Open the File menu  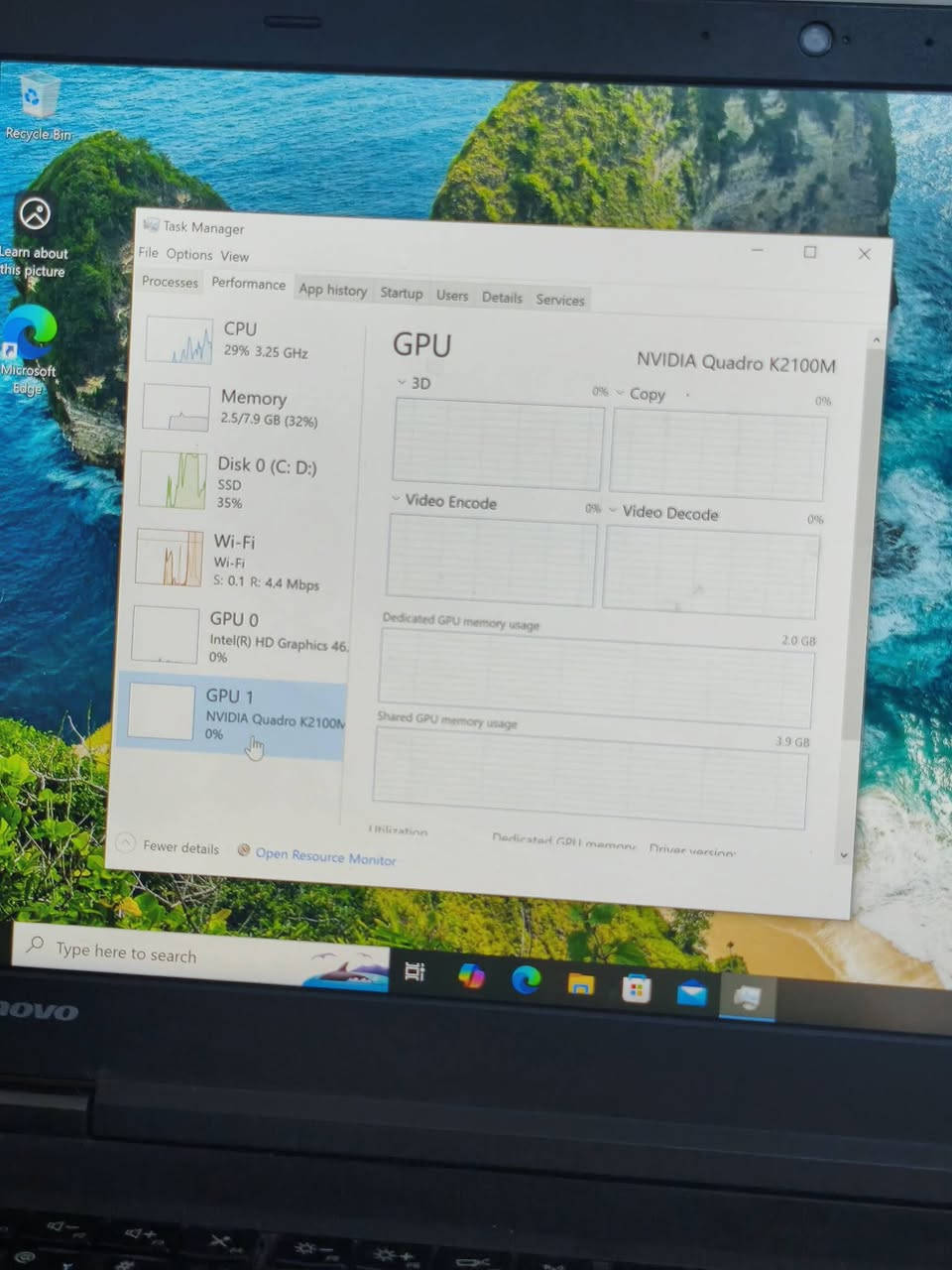tap(149, 252)
